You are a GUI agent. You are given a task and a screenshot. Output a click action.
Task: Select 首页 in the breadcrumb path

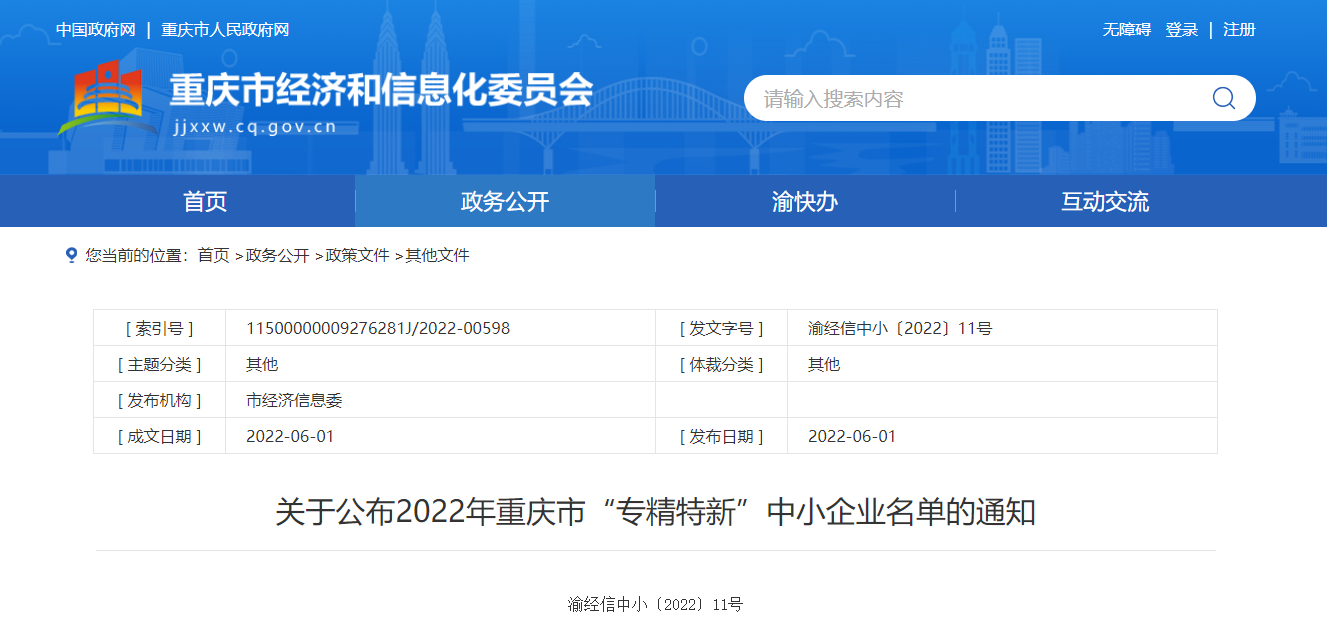pos(213,255)
